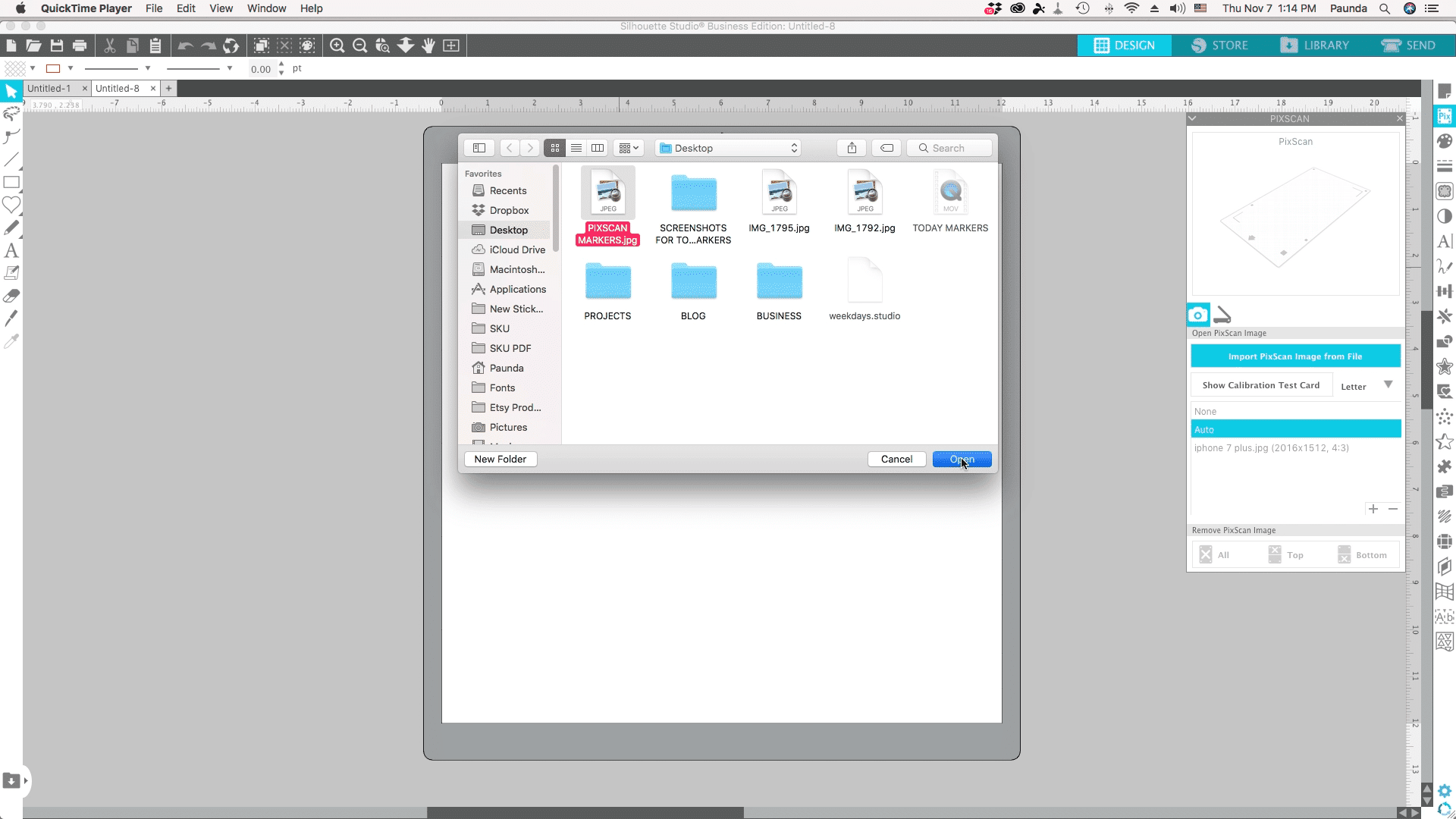
Task: Select the Rectangle drawing tool
Action: [x=11, y=182]
